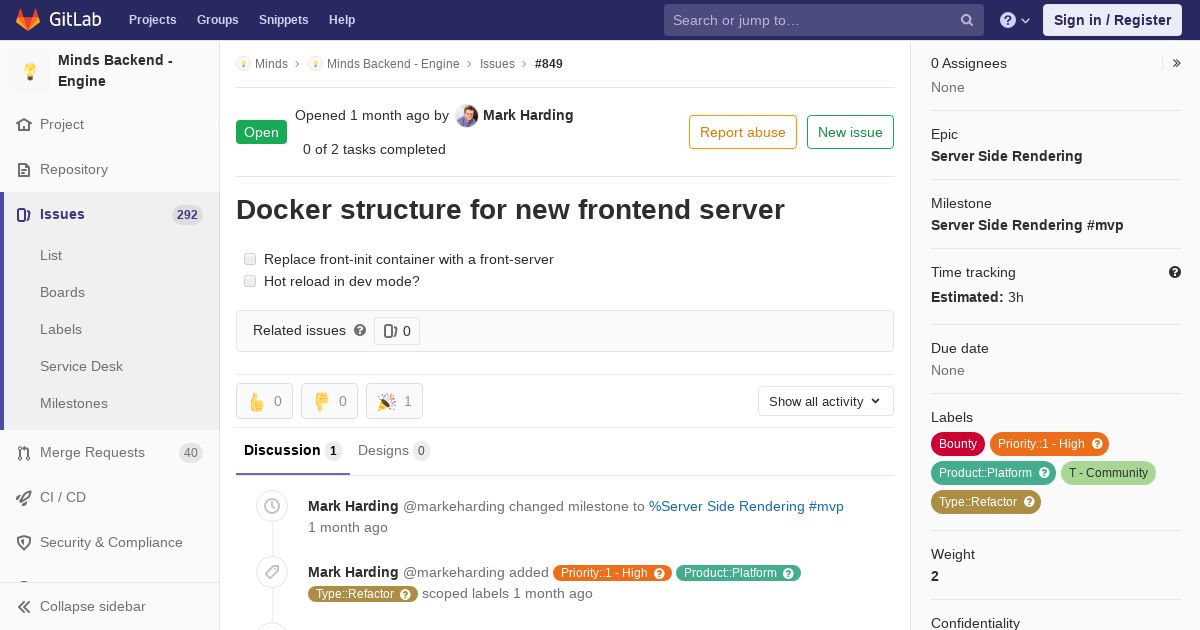1200x630 pixels.
Task: Add the party popper reaction
Action: coord(394,401)
